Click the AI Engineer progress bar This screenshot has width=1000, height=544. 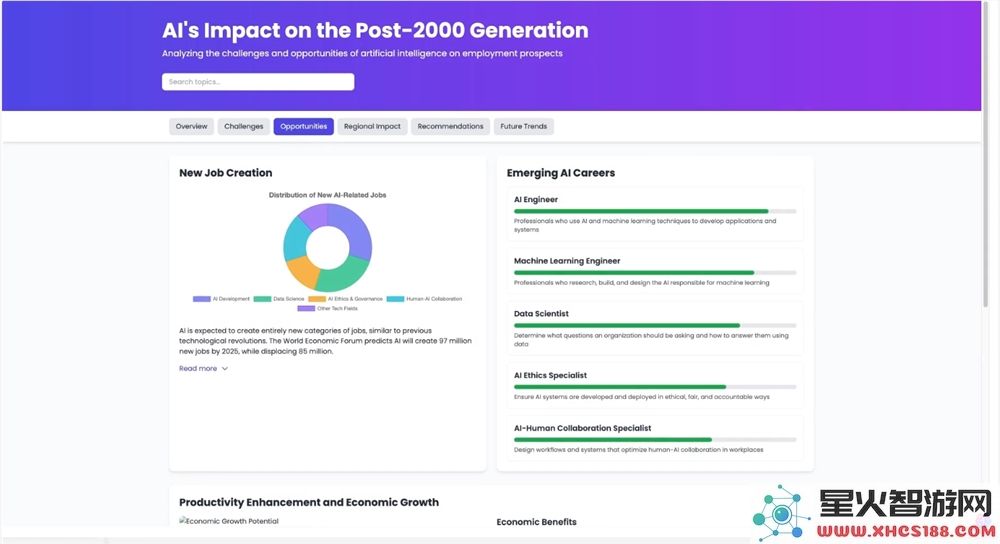point(655,211)
